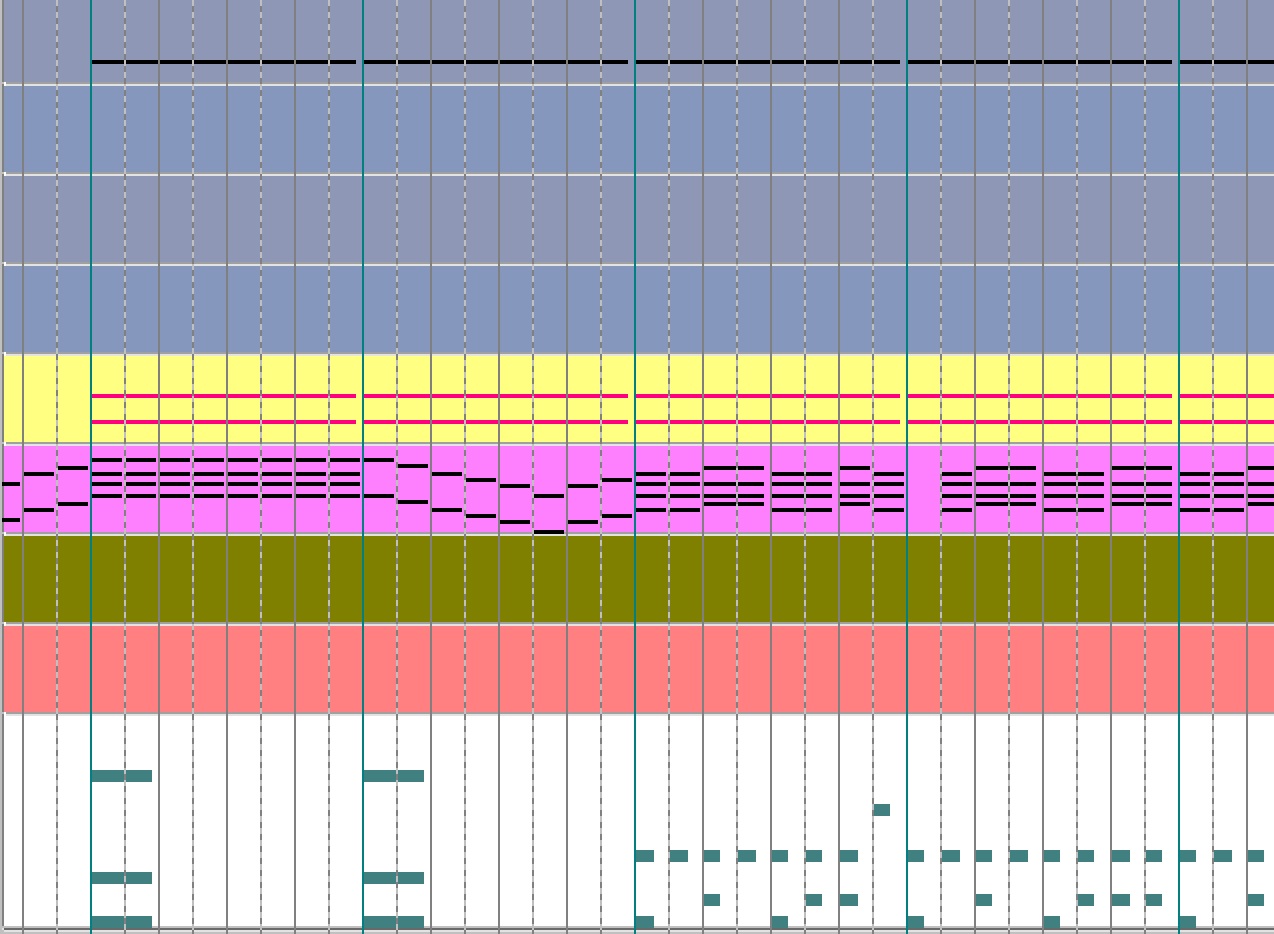
Task: Click the empty olive green track lane
Action: 640,579
